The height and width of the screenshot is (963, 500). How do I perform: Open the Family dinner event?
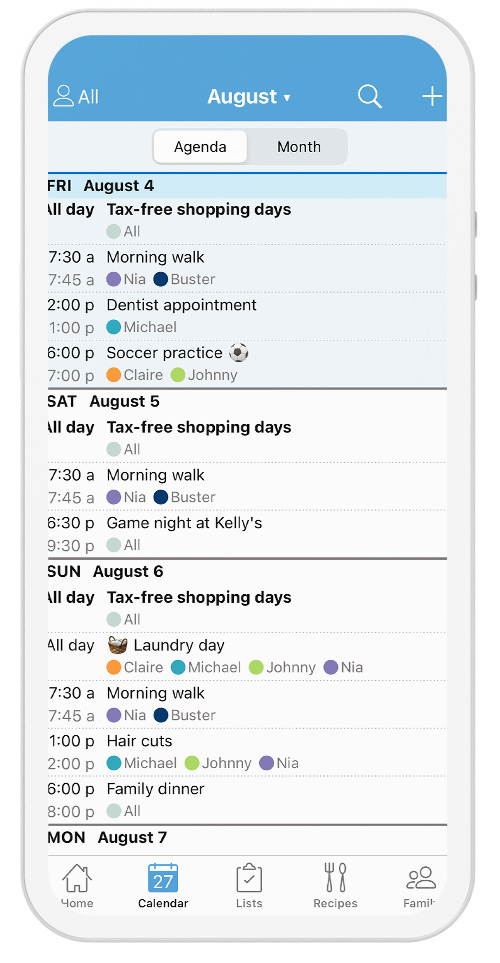pos(247,800)
